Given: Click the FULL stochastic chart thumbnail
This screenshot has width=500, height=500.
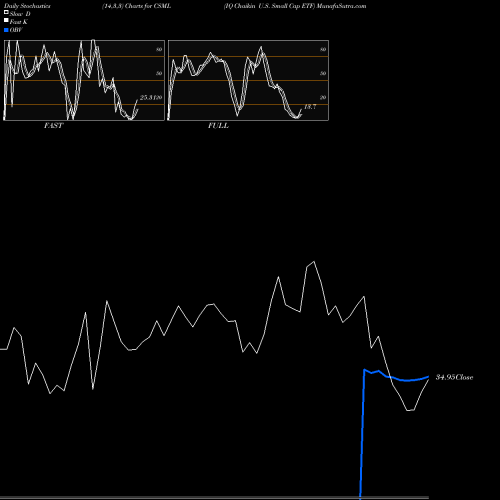Looking at the screenshot, I should point(248,80).
